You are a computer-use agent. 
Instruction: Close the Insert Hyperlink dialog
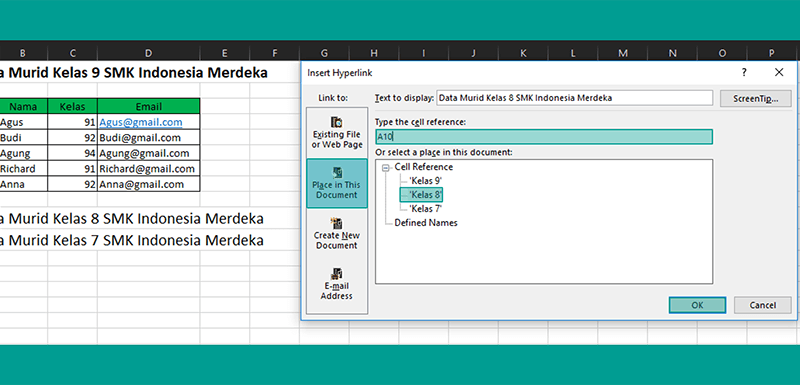(x=779, y=73)
